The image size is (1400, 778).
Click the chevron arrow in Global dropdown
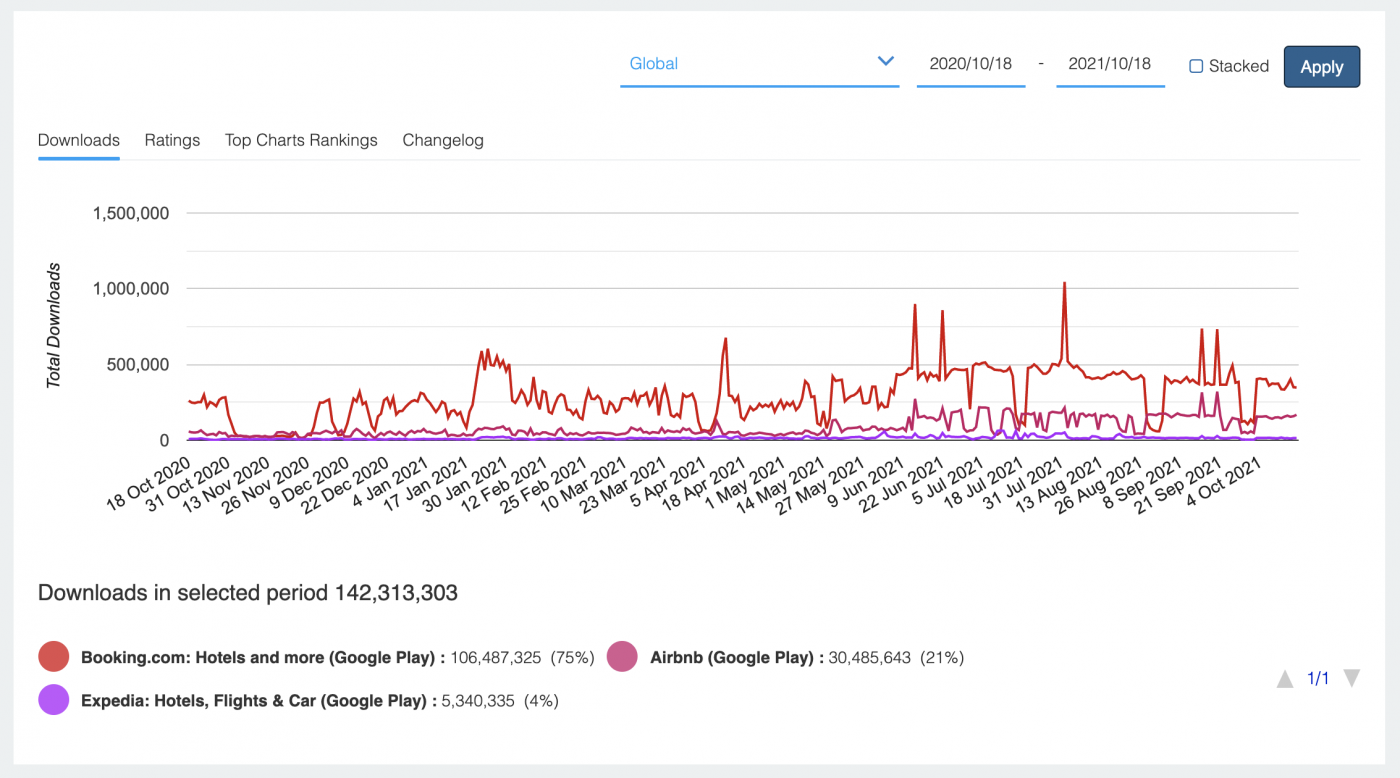click(x=885, y=62)
